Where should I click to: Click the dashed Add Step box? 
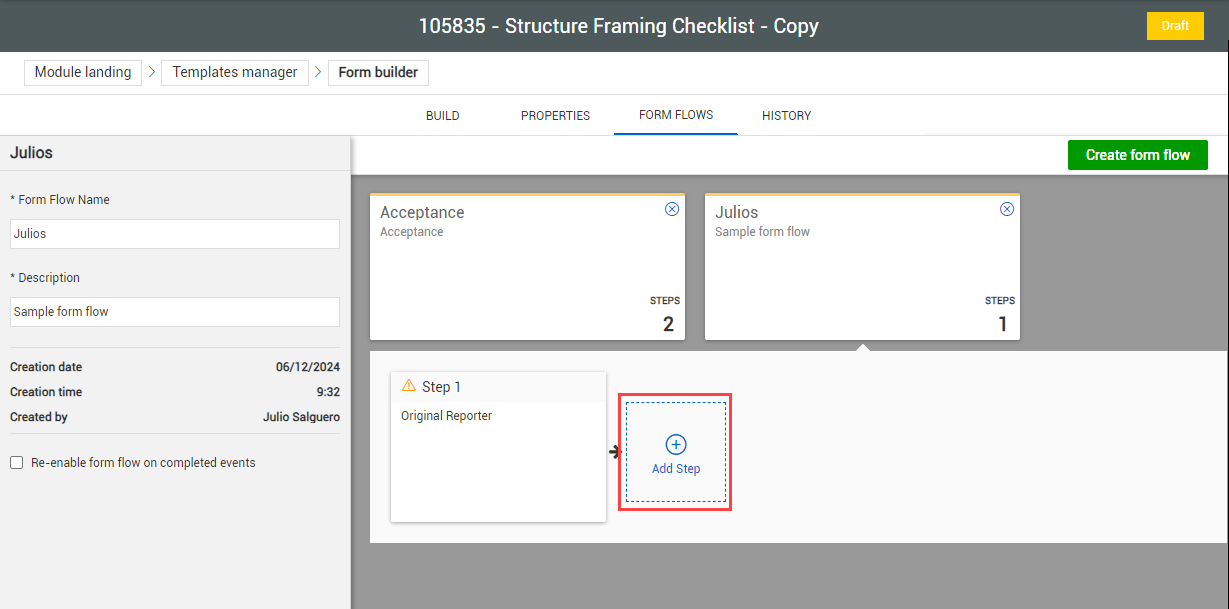675,452
